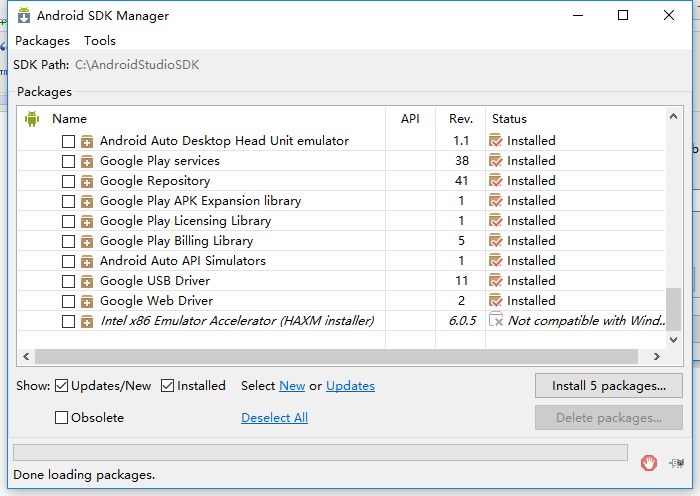The image size is (700, 496).
Task: Click the green Android robot icon in the header
Action: pos(32,119)
